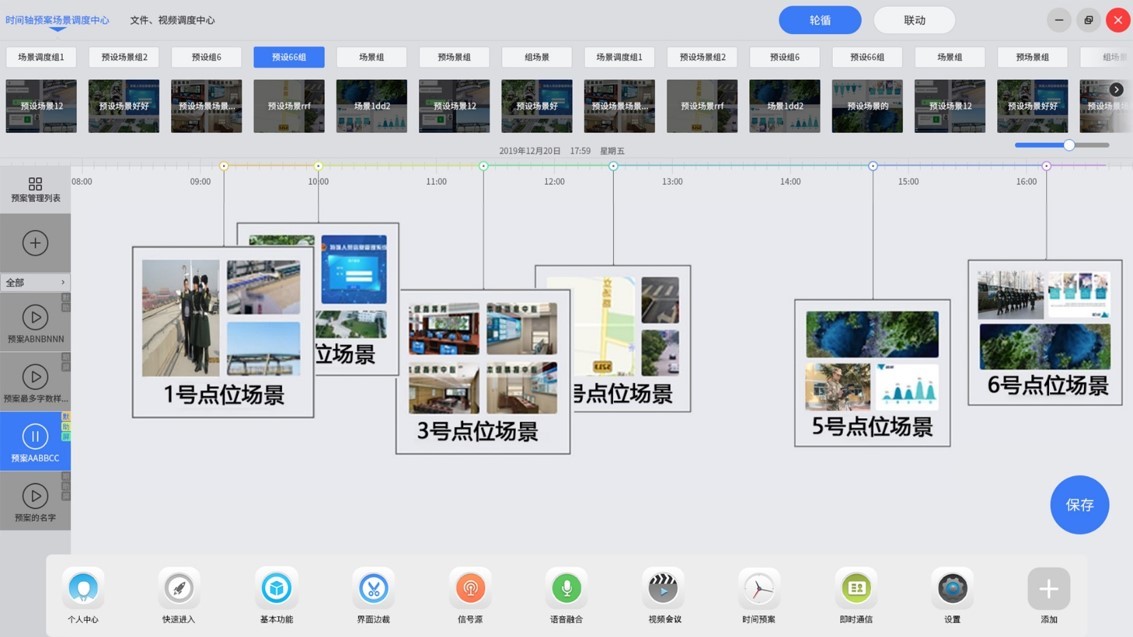Image resolution: width=1133 pixels, height=637 pixels.
Task: Click the 信号源 signal source icon
Action: 469,587
